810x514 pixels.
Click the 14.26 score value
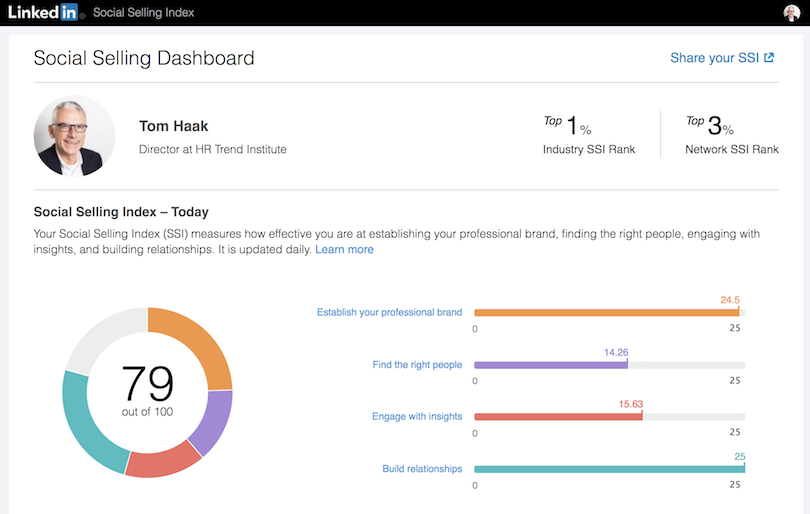pyautogui.click(x=616, y=352)
